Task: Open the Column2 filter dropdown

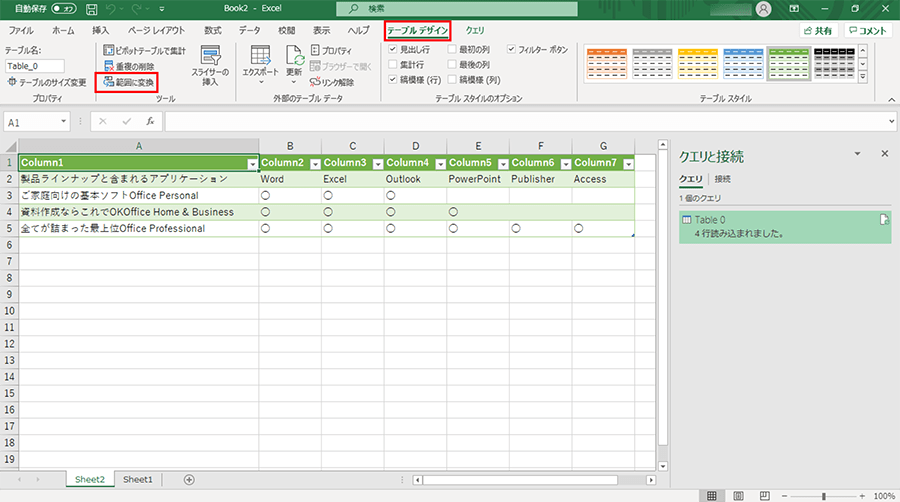Action: (x=315, y=164)
